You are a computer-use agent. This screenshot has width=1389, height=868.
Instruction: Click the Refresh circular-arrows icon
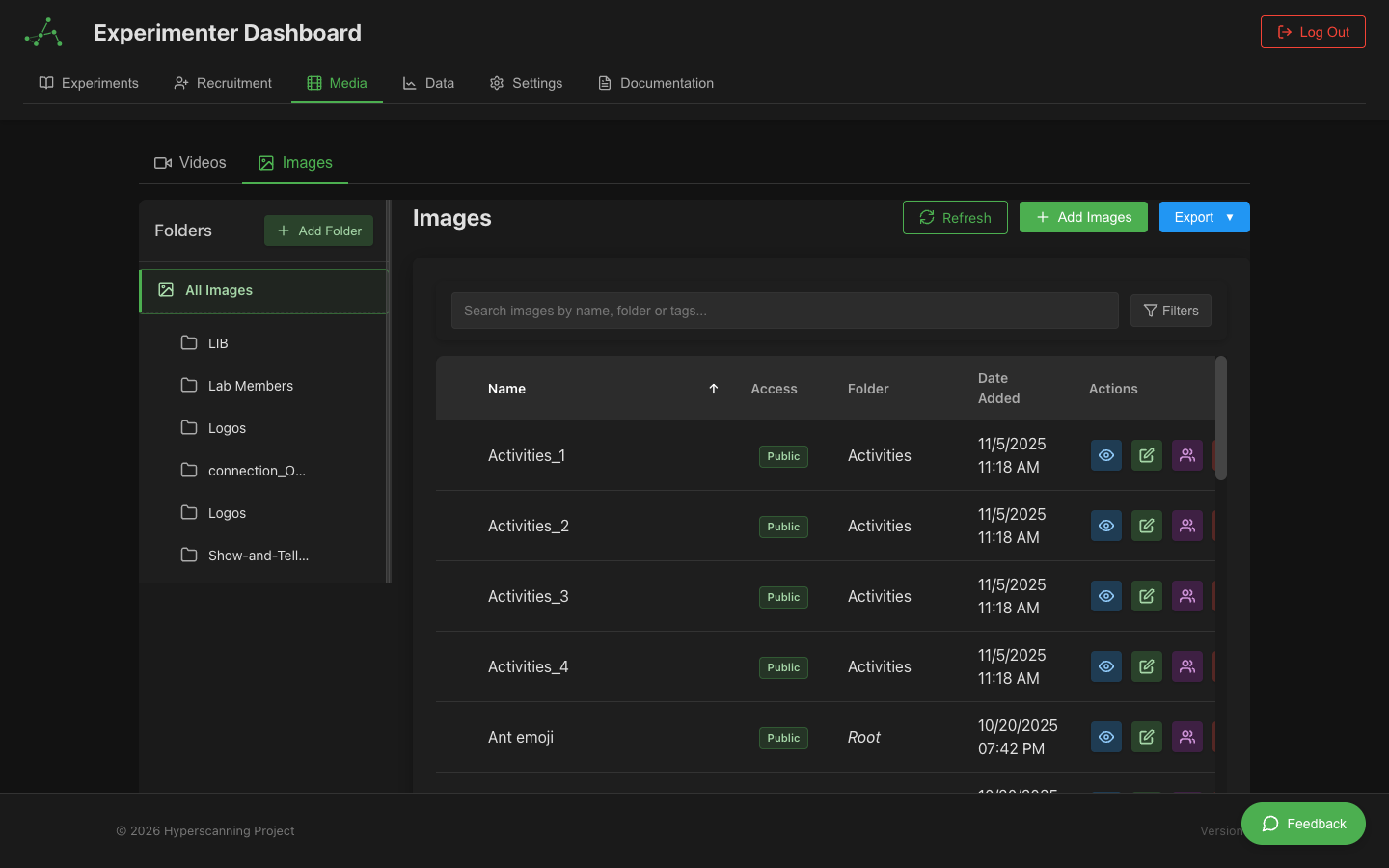927,217
